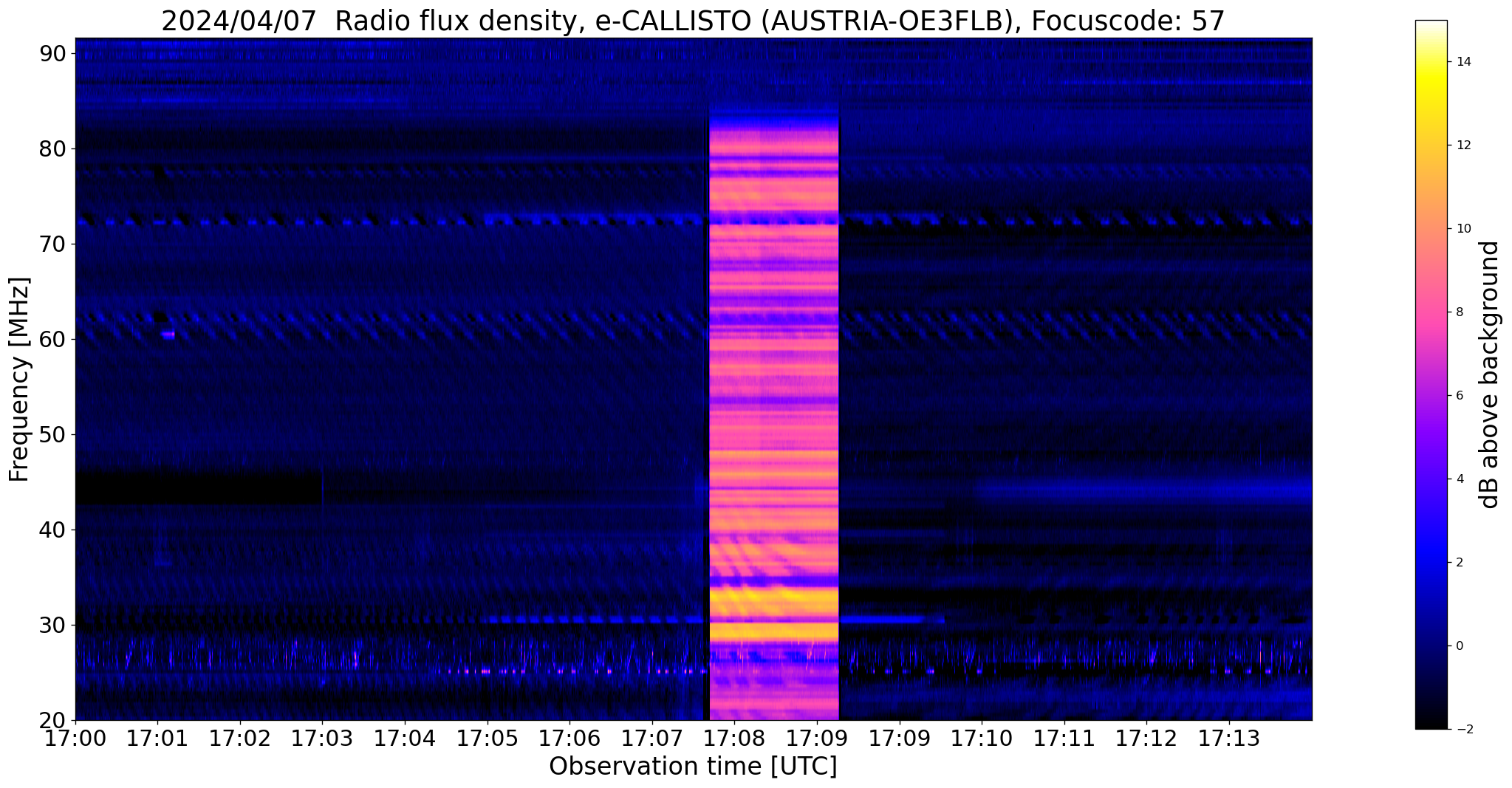Click the 17:12 time tick label
Image resolution: width=1512 pixels, height=788 pixels.
1147,739
